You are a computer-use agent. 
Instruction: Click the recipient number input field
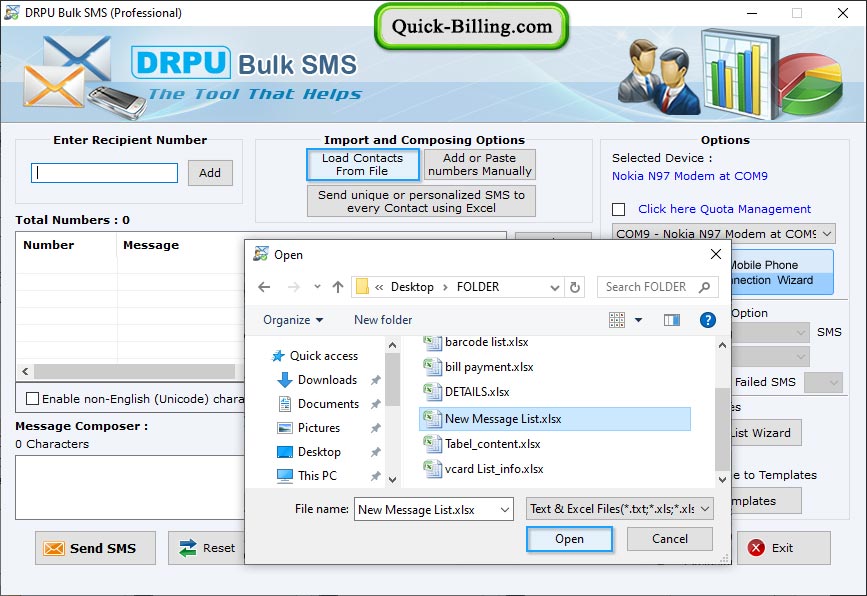(x=105, y=173)
